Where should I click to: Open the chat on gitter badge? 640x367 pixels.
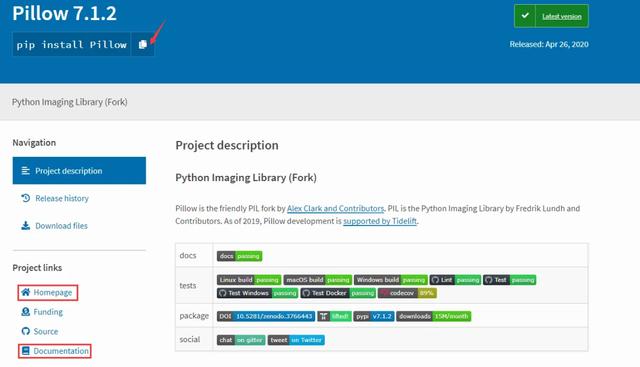241,340
